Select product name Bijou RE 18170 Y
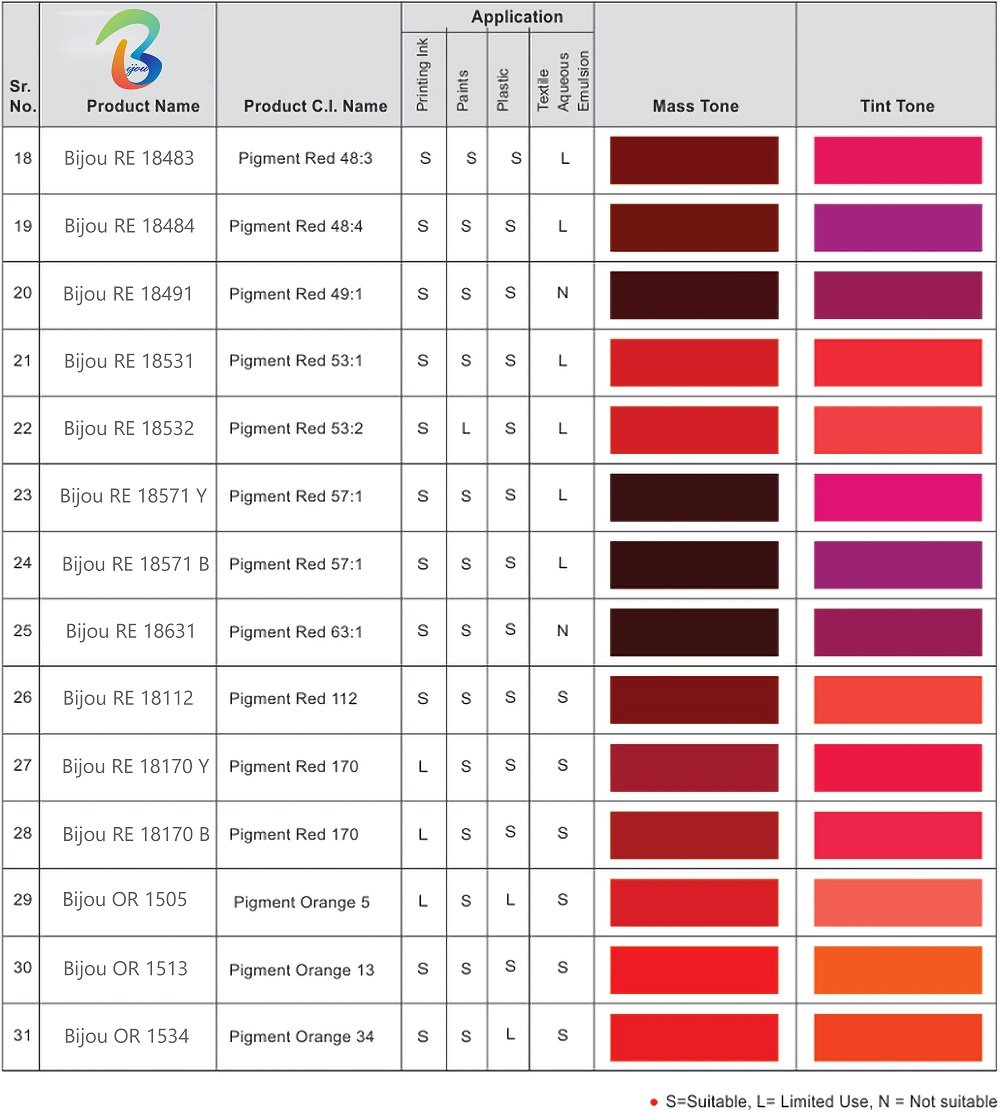Screen dimensions: 1000x1114 [136, 767]
